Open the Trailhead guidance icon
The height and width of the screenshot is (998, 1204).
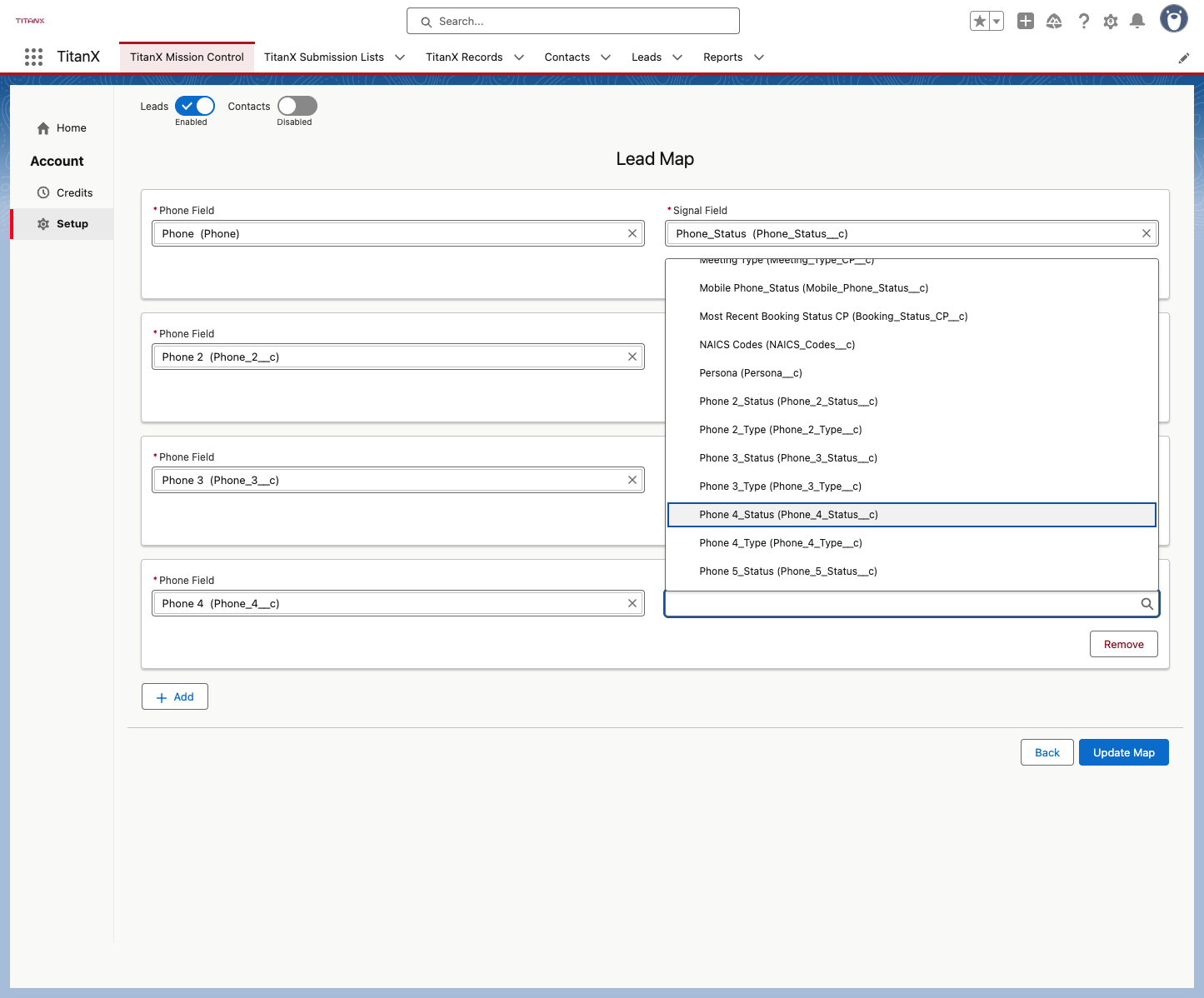pos(1054,22)
